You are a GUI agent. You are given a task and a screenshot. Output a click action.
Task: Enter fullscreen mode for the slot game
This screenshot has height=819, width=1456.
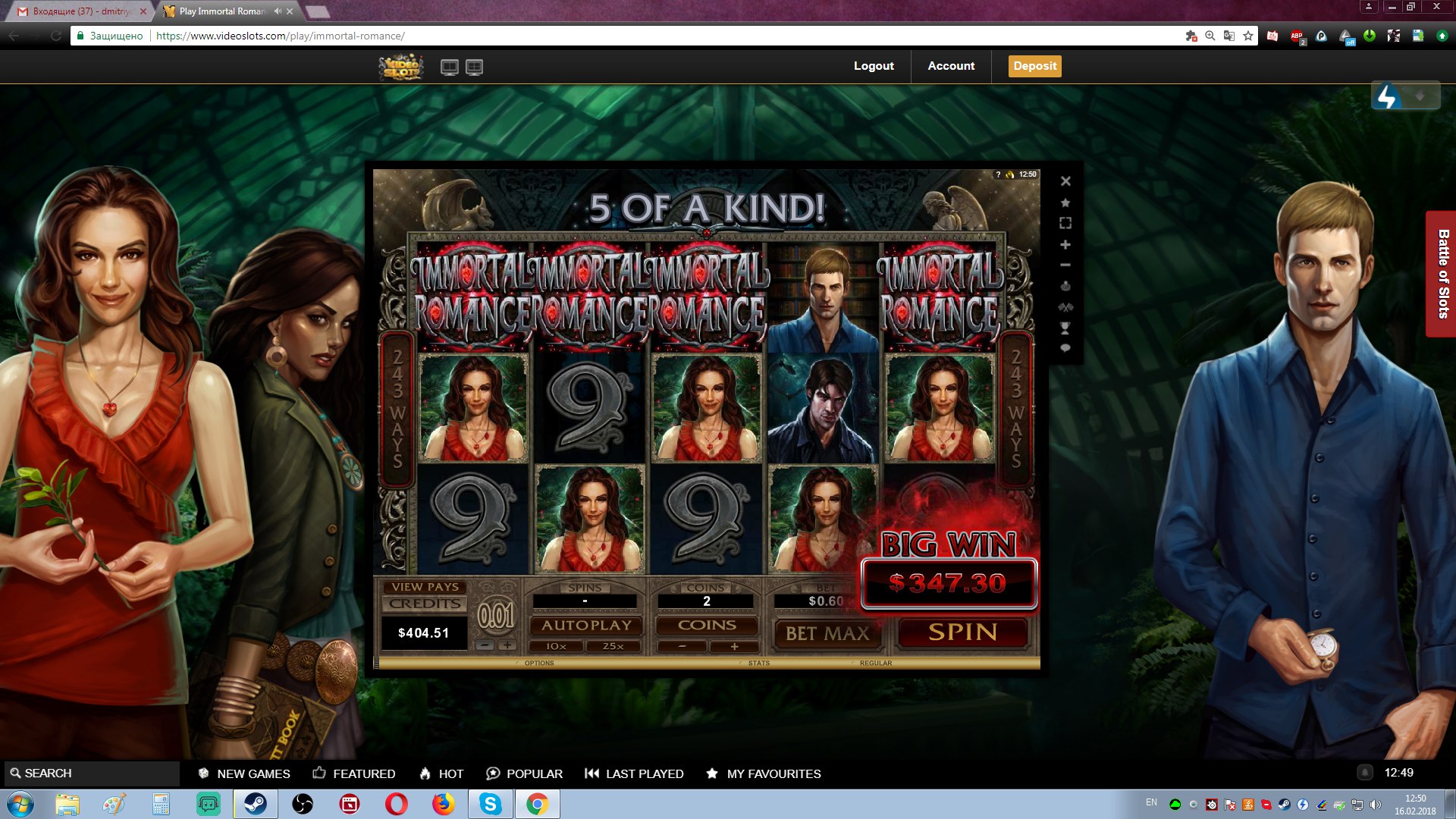coord(1065,223)
